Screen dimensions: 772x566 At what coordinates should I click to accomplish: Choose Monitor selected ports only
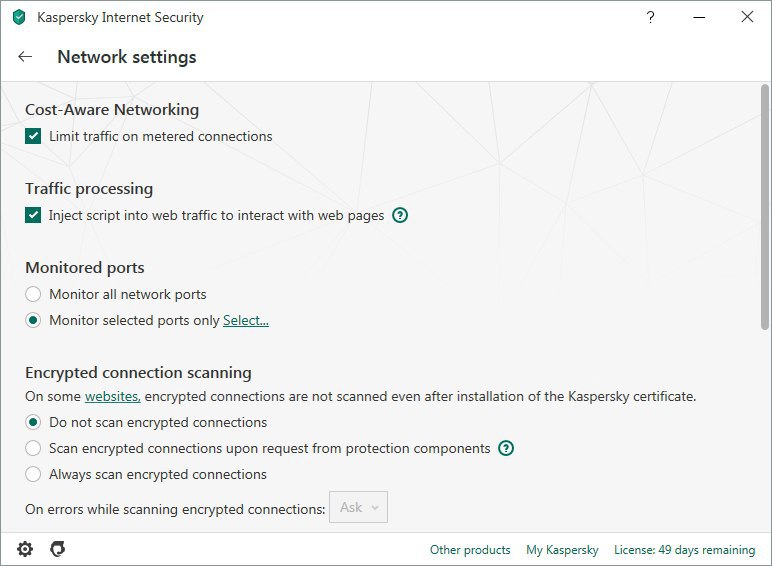(x=33, y=320)
